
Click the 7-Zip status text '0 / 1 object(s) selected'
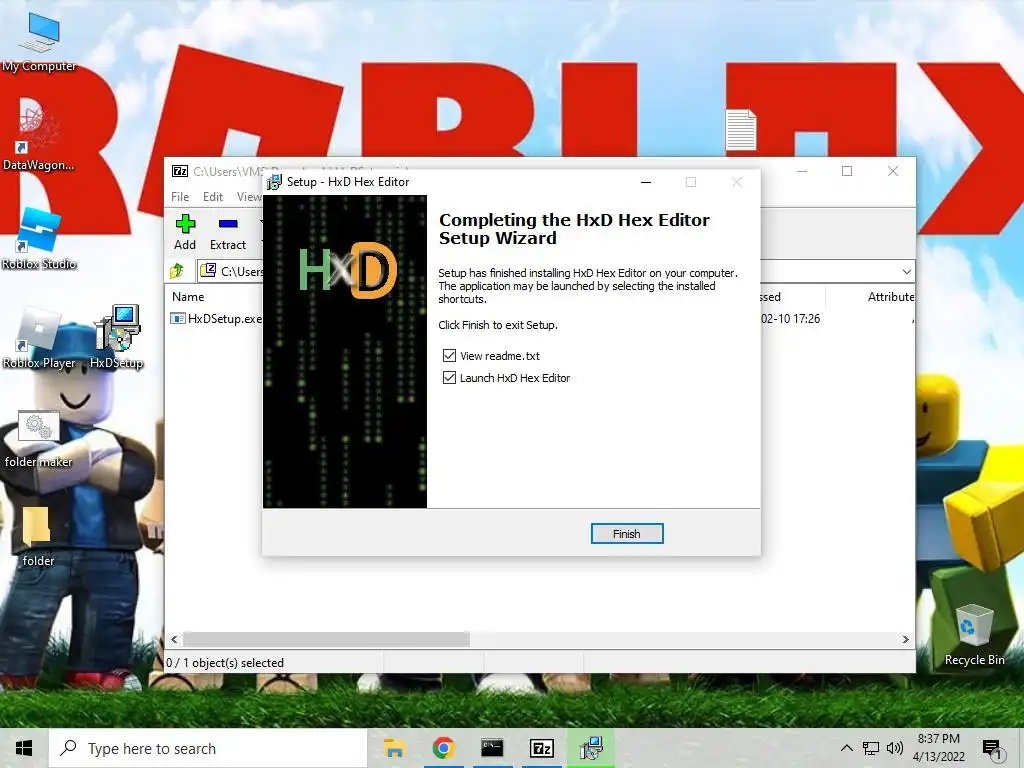pos(225,663)
